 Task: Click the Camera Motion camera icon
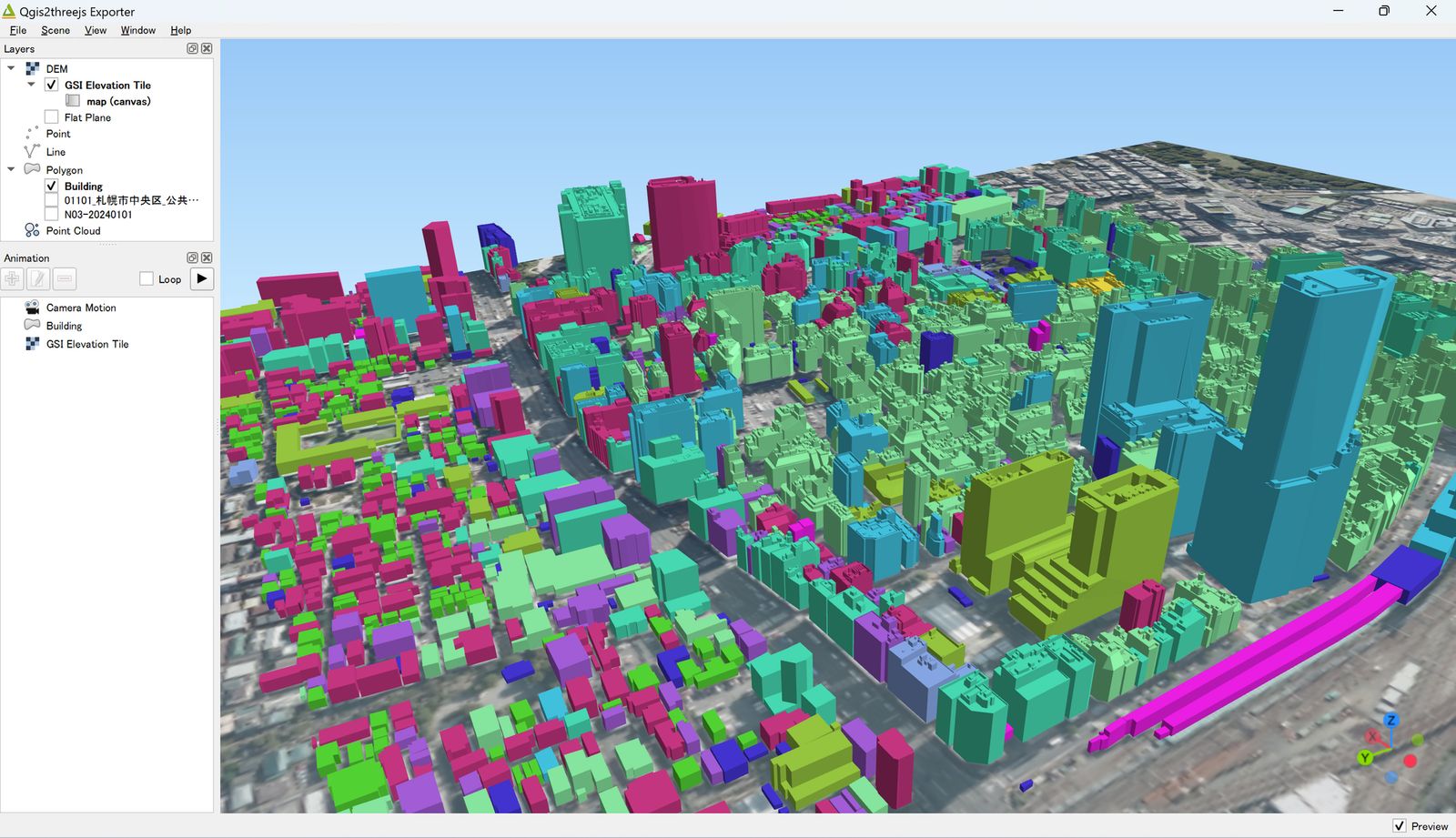pos(33,308)
